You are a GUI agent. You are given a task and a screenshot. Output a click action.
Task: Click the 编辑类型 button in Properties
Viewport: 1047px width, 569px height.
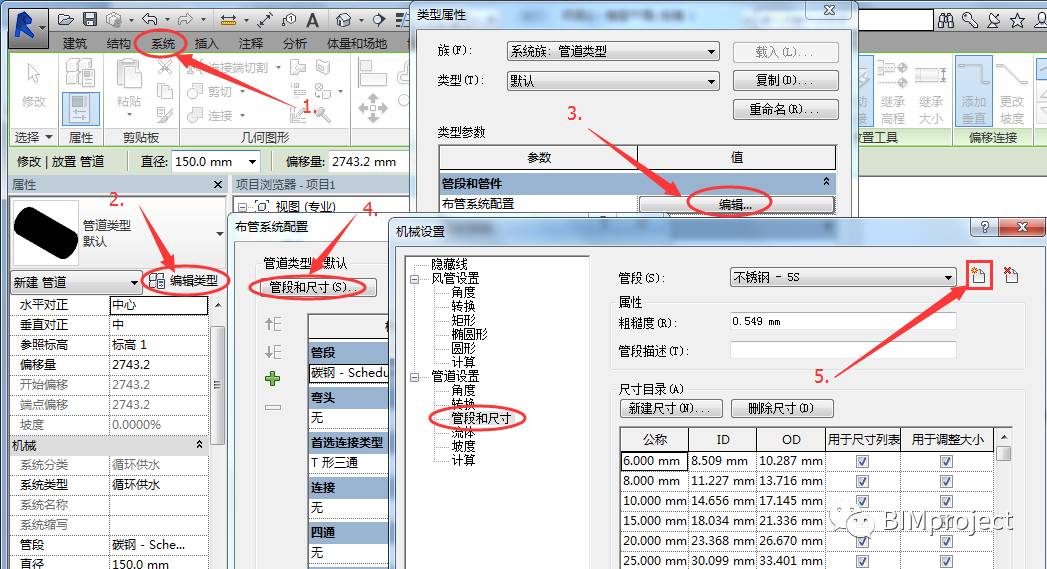pos(186,281)
